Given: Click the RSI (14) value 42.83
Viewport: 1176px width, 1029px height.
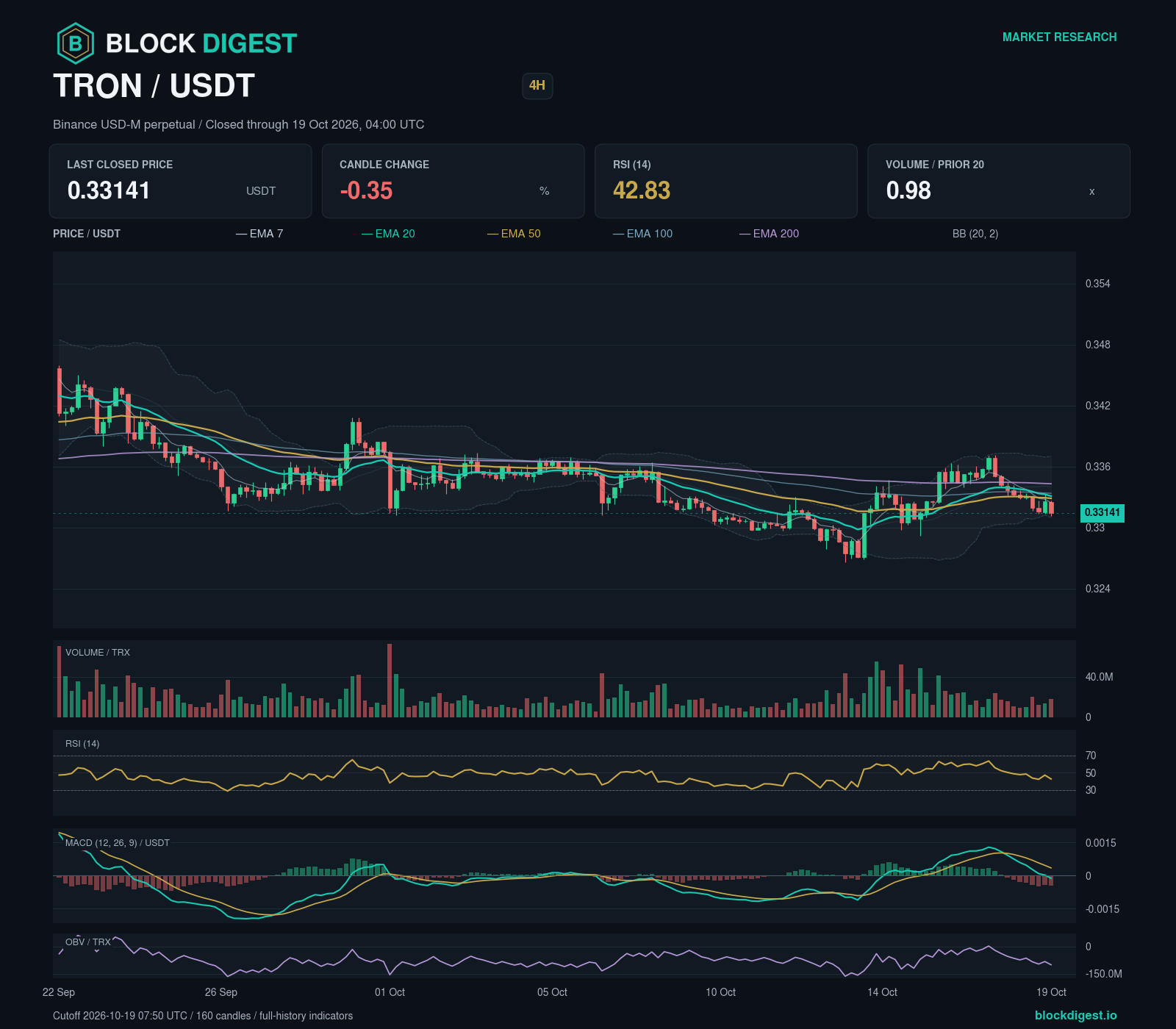Looking at the screenshot, I should pos(642,190).
